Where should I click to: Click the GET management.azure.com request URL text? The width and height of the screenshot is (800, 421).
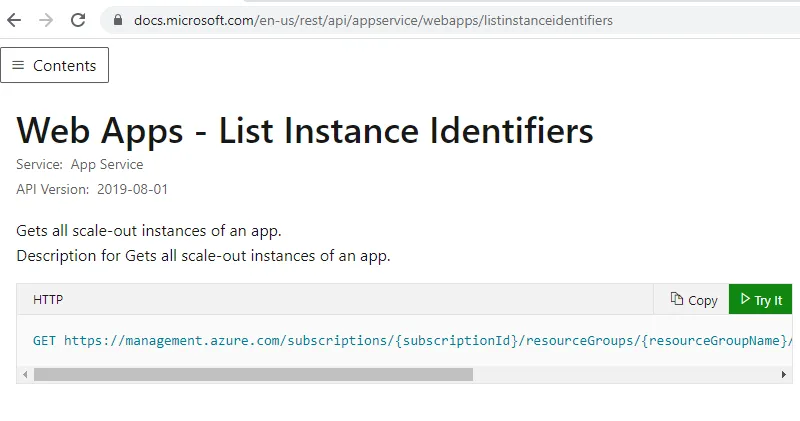(x=412, y=340)
